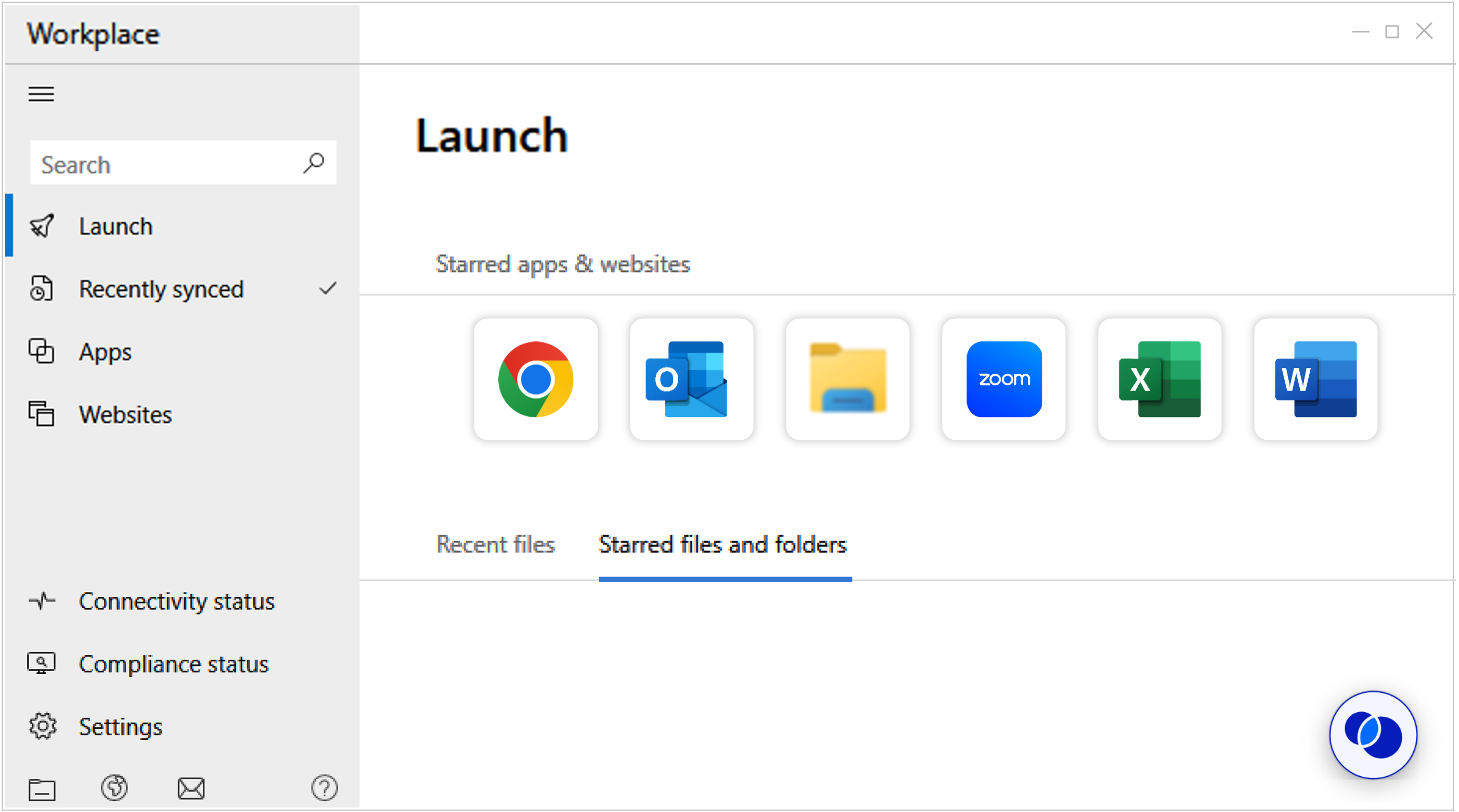The width and height of the screenshot is (1459, 812).
Task: Click the globe icon at bottom of sidebar
Action: [x=115, y=788]
